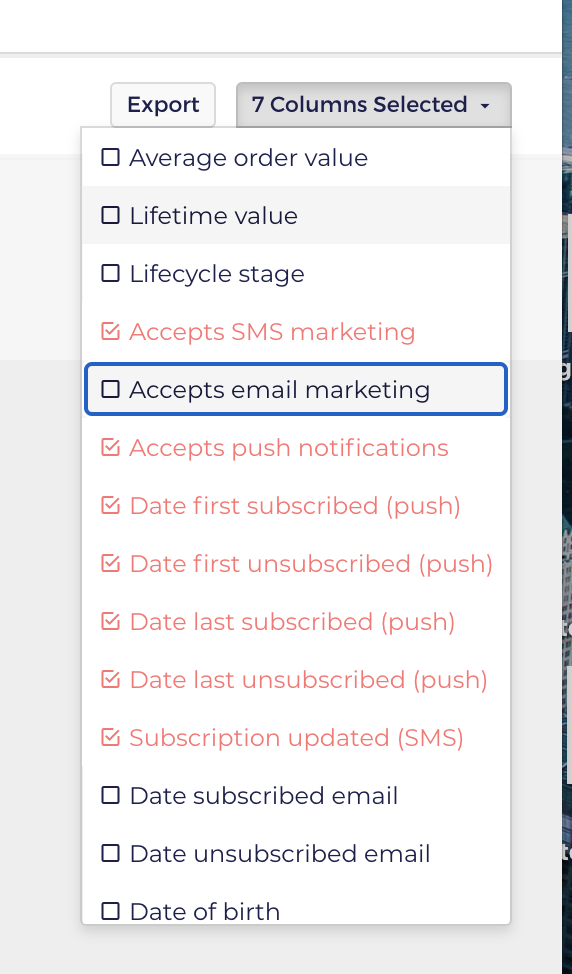
Task: Open the 7 Columns Selected dropdown
Action: pos(373,104)
